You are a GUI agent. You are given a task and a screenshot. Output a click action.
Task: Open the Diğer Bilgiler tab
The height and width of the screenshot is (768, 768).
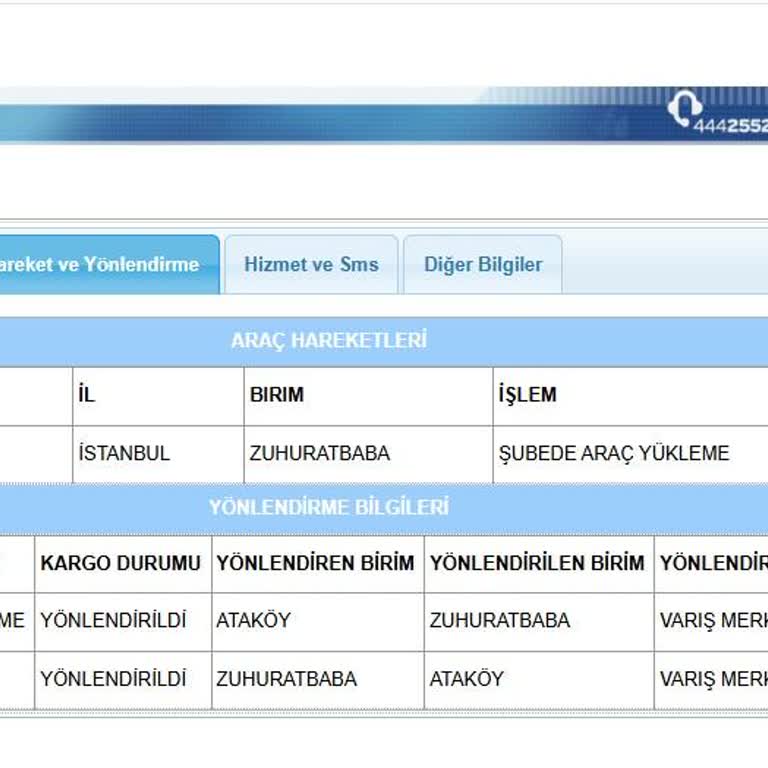pyautogui.click(x=483, y=264)
